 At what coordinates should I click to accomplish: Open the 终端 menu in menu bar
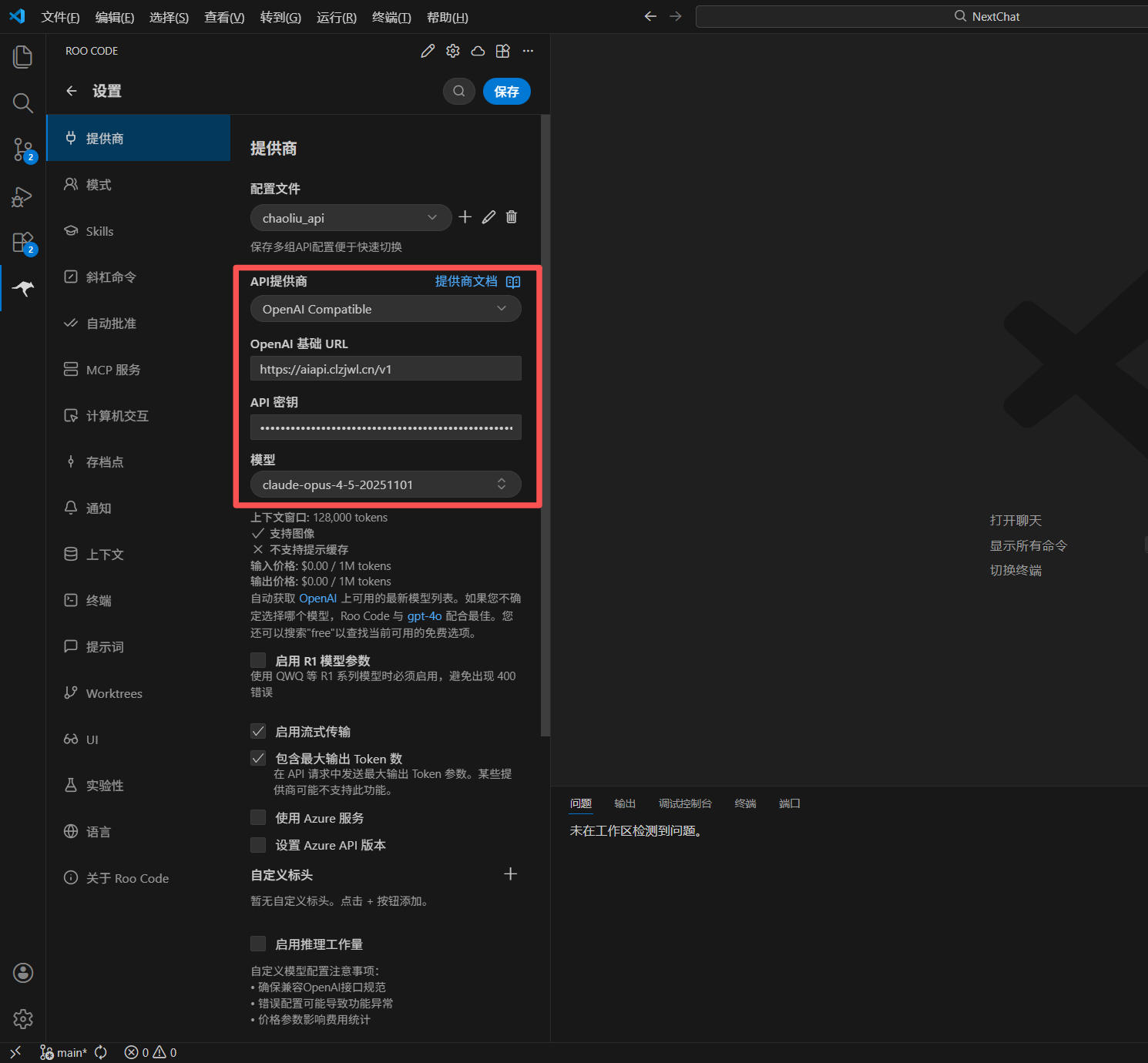click(x=391, y=17)
